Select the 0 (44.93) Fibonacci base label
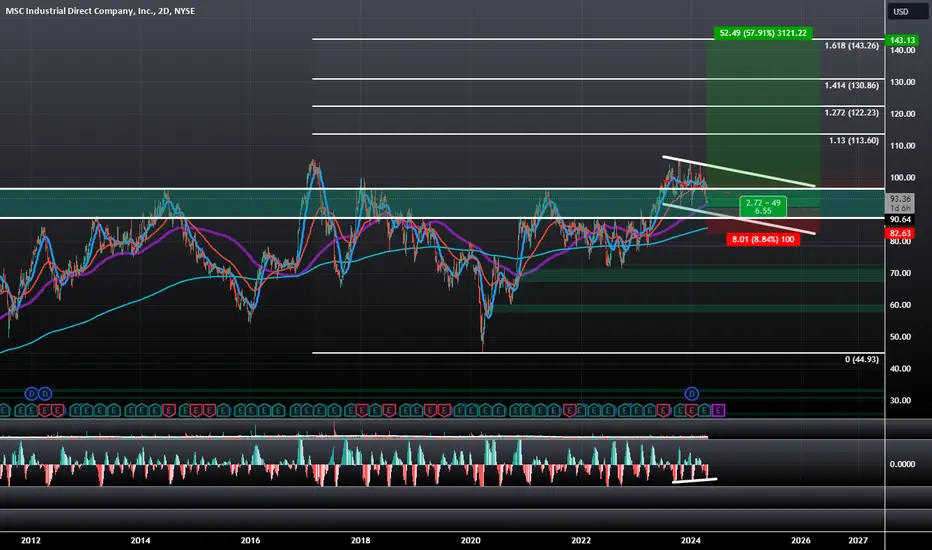Screen dimensions: 932x550 (862, 360)
